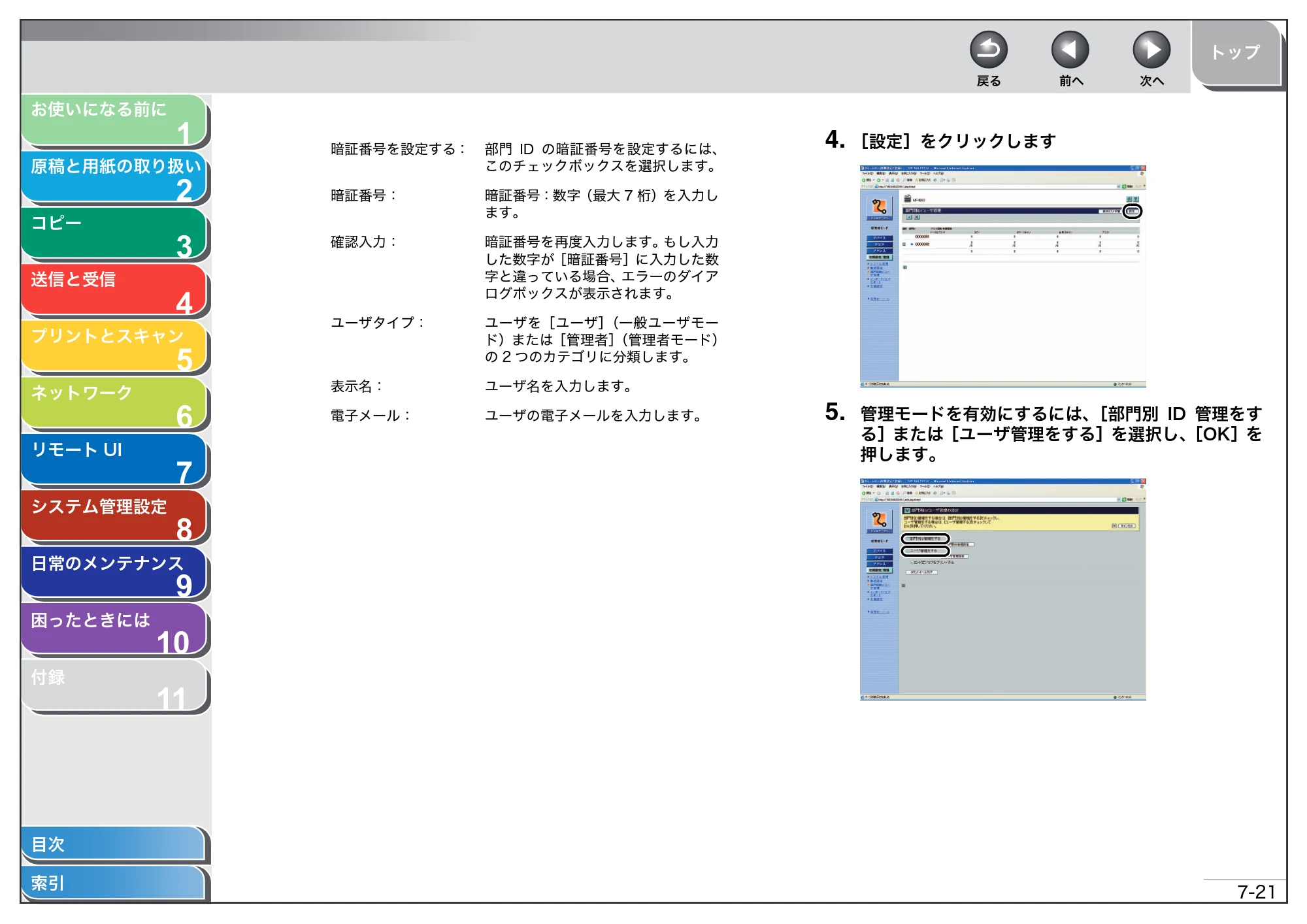Click the step 4 browser screenshot
This screenshot has width=1307, height=924.
point(1002,276)
